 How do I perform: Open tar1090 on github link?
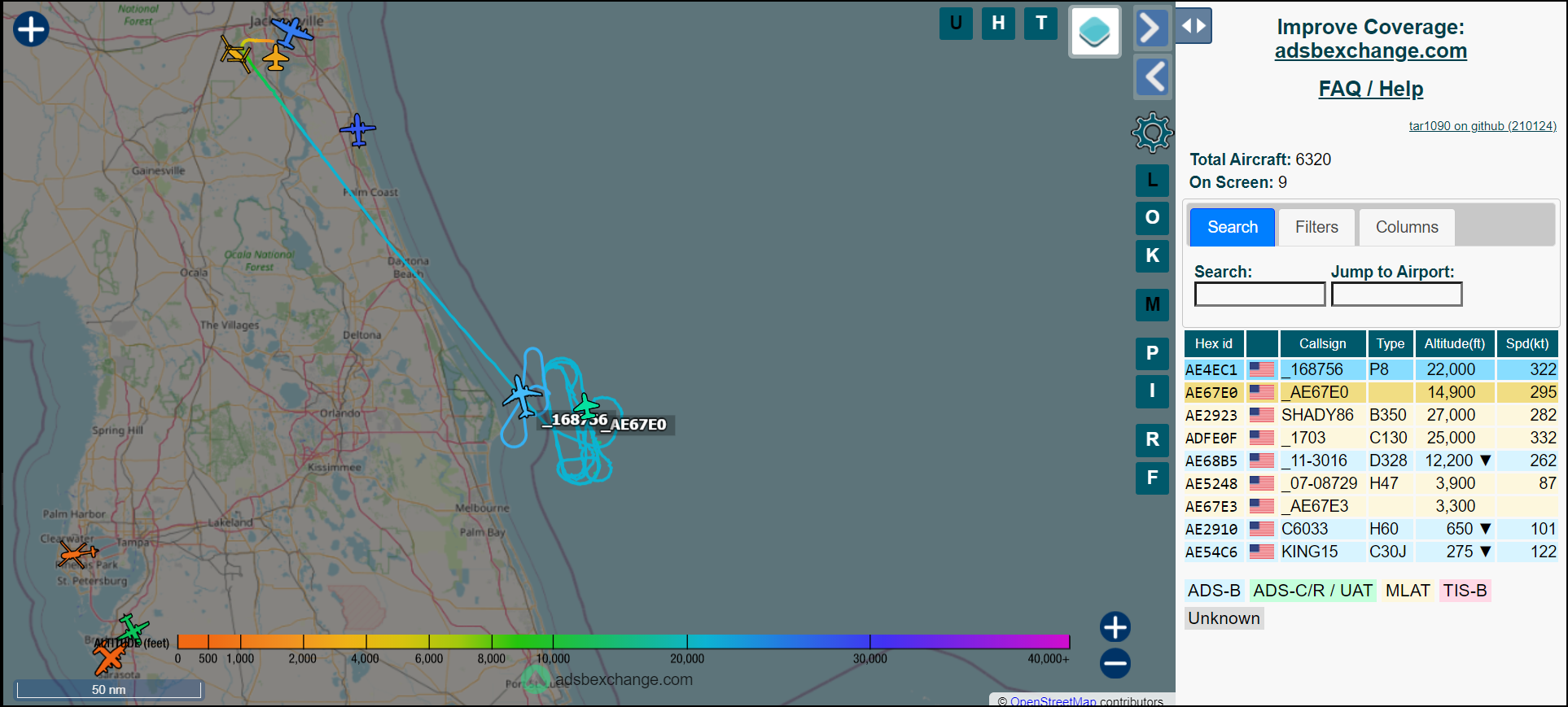1483,126
